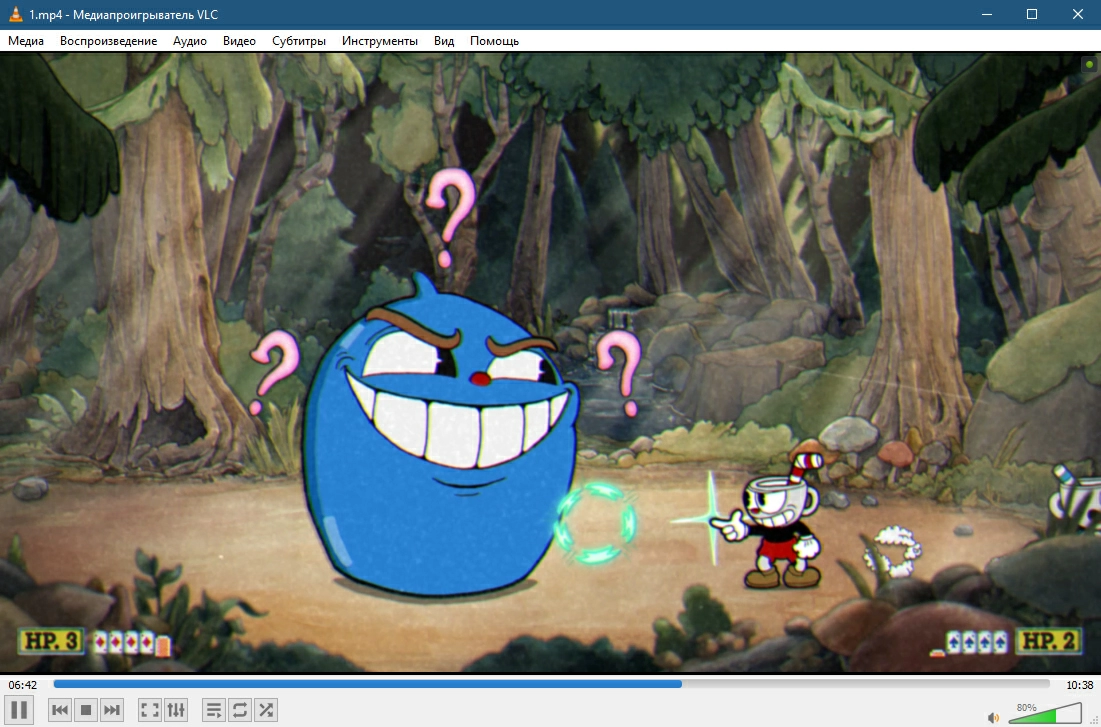
Task: Seek within the playback progress bar
Action: [x=551, y=683]
